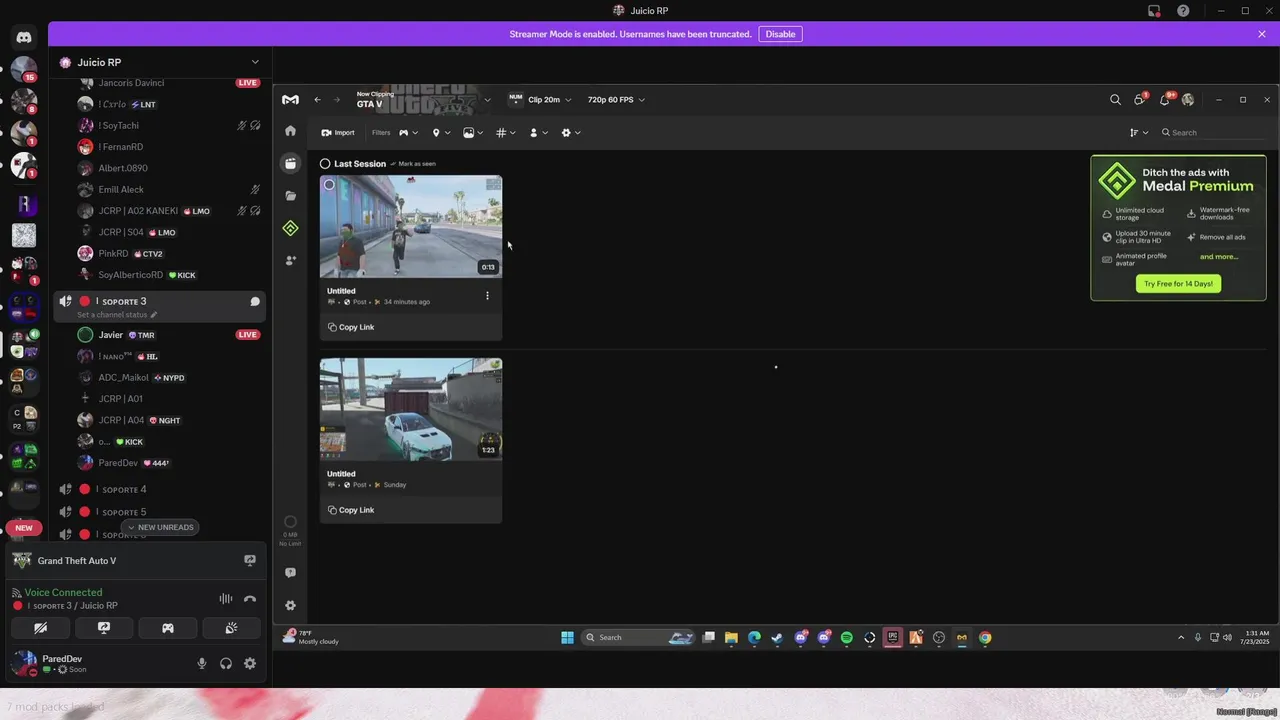Viewport: 1280px width, 720px height.
Task: Copy link of the 34 minutes ago clip
Action: 351,327
